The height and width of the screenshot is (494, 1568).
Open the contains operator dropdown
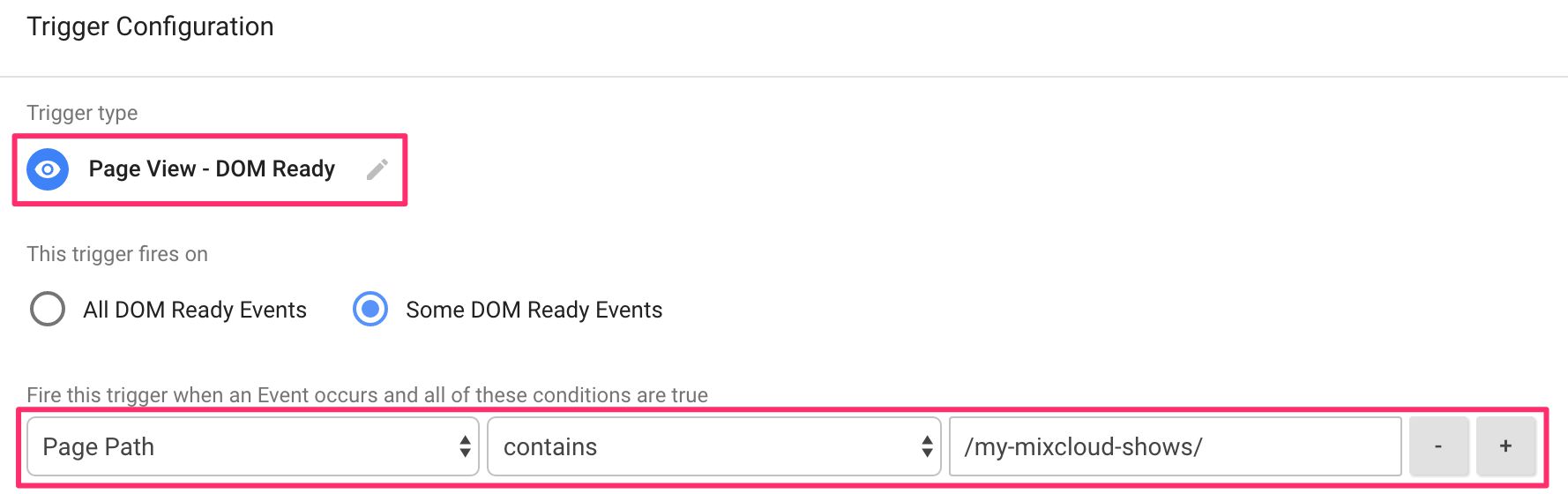tap(714, 446)
